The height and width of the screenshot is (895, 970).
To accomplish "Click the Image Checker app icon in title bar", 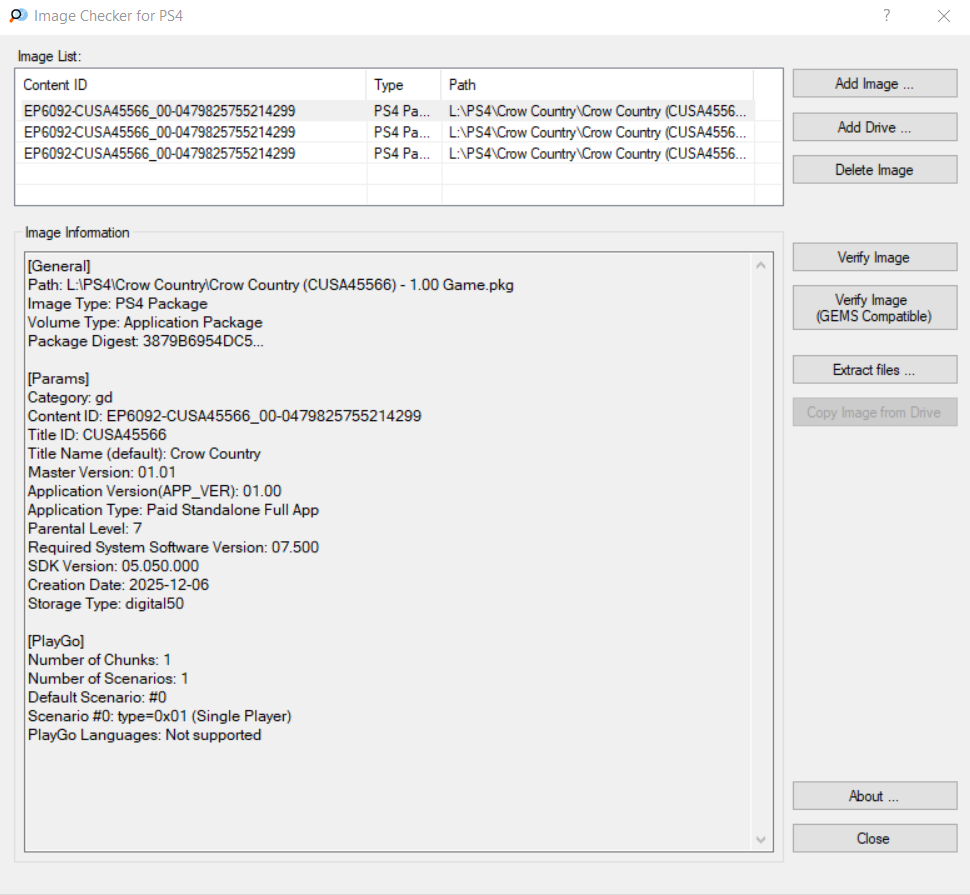I will coord(17,16).
